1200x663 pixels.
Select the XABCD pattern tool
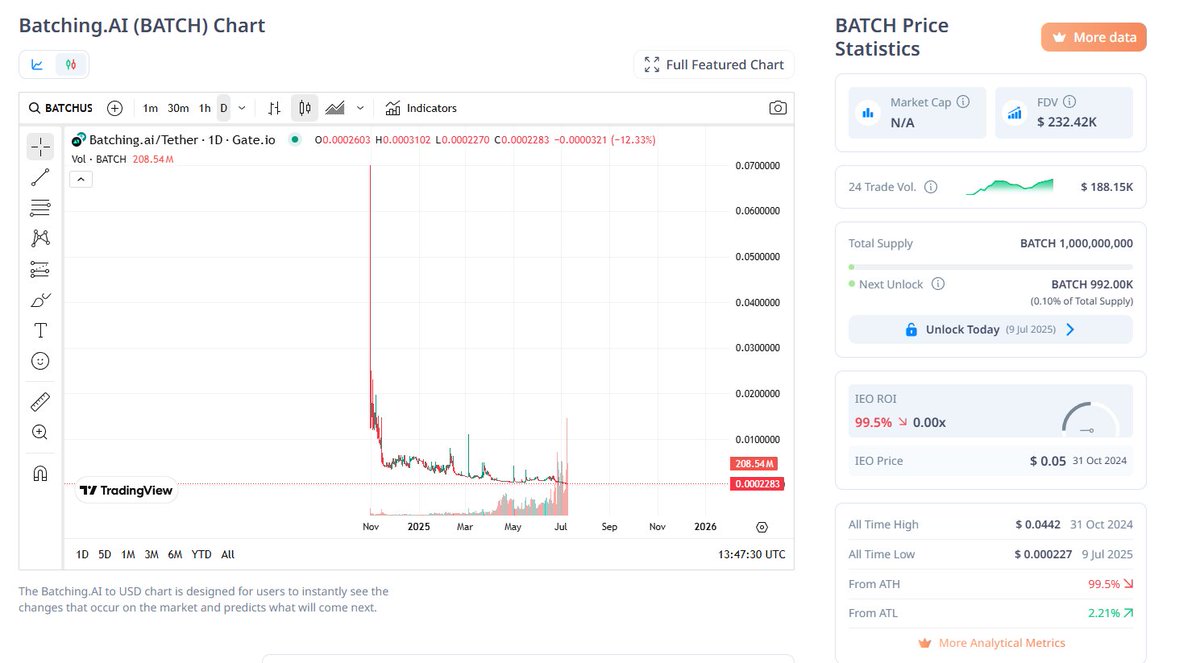point(40,238)
